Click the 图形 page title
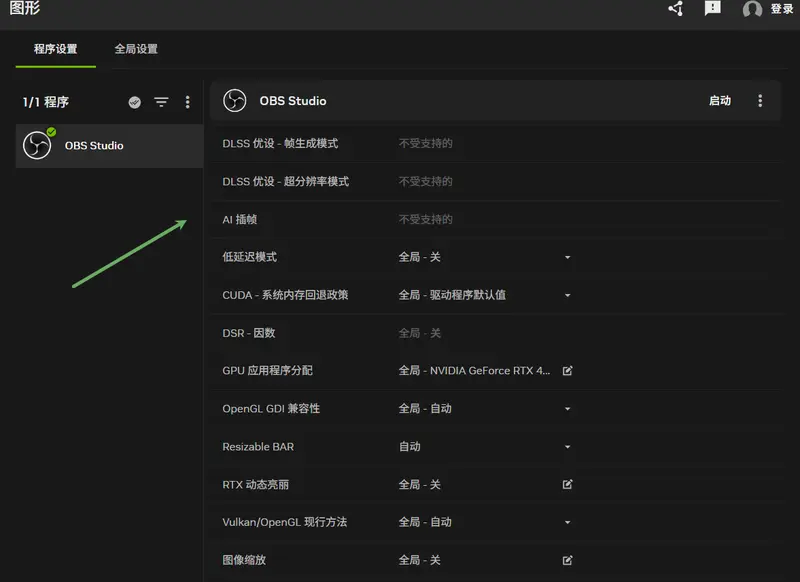Viewport: 800px width, 582px height. point(24,8)
